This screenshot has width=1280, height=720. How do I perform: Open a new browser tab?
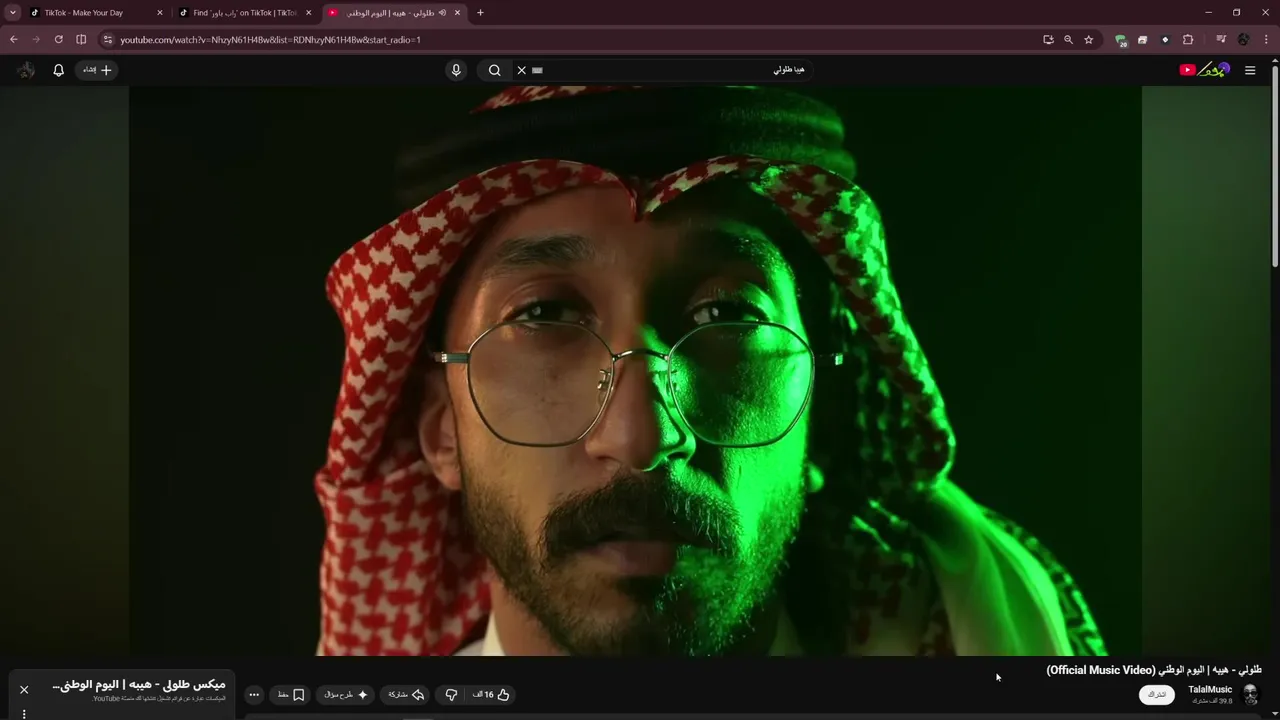tap(480, 13)
